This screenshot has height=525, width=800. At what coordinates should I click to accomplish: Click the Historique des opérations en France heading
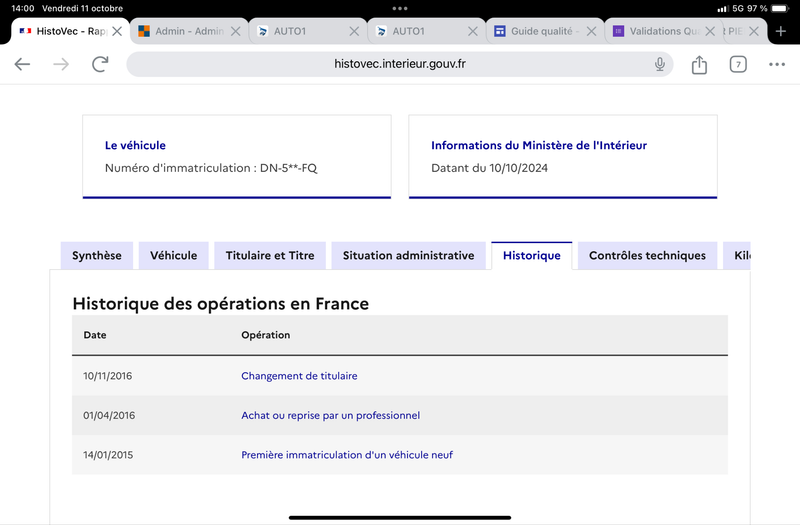[x=220, y=304]
